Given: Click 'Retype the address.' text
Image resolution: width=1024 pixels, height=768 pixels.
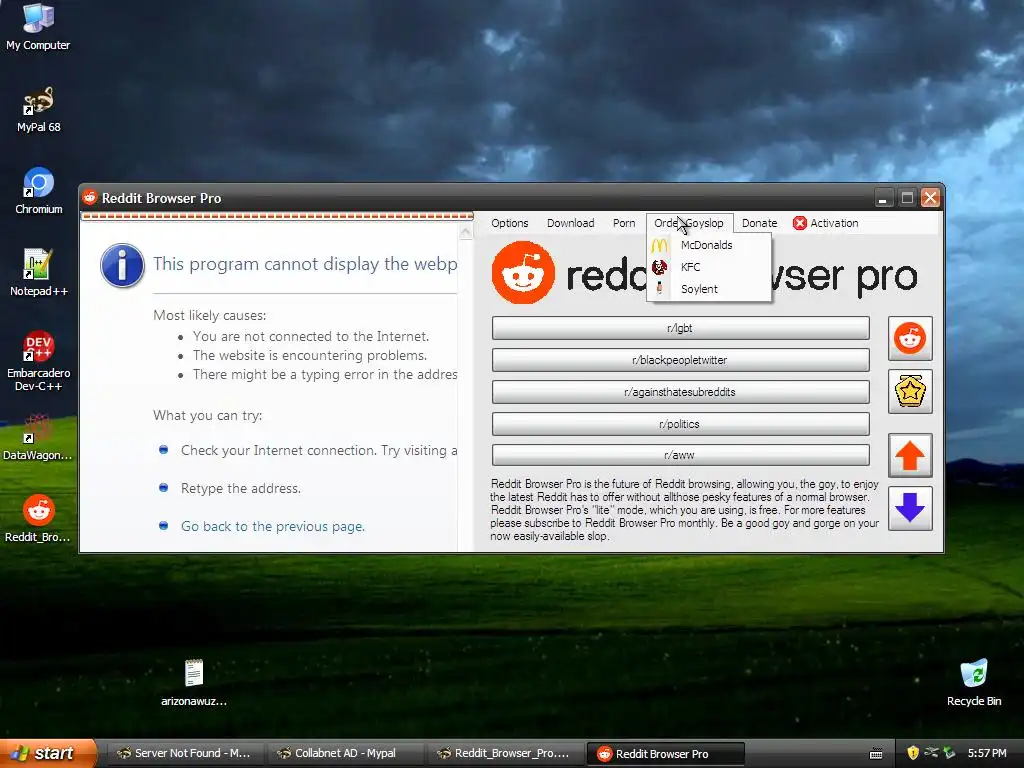Looking at the screenshot, I should coord(240,488).
